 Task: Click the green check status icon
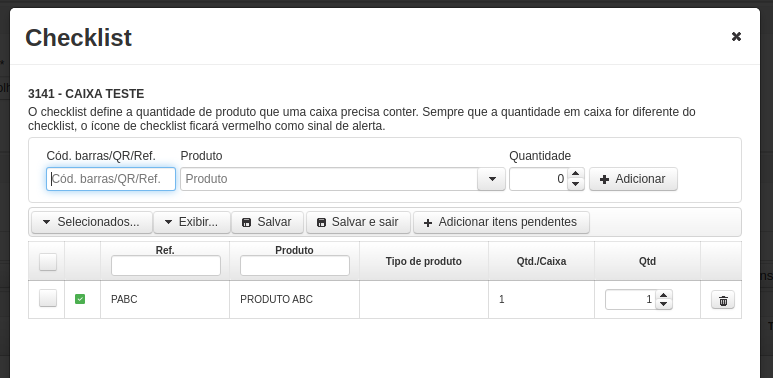pos(80,299)
